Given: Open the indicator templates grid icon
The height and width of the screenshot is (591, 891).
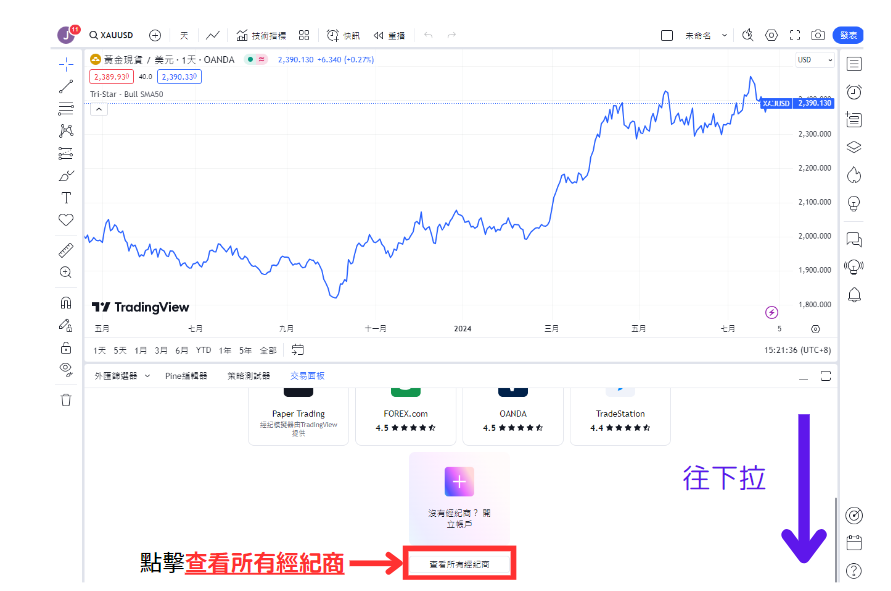Looking at the screenshot, I should 304,35.
